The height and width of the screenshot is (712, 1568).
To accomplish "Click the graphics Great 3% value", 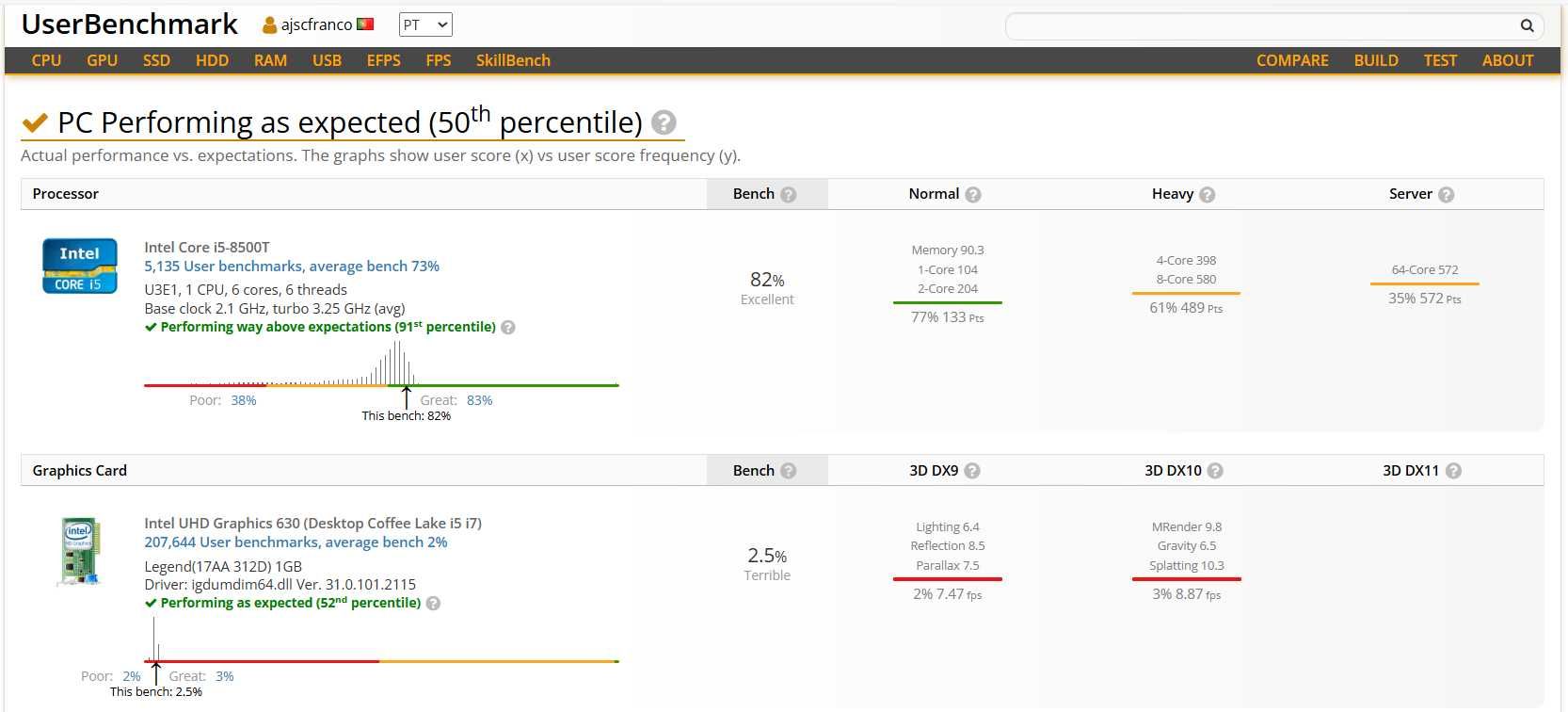I will 225,676.
